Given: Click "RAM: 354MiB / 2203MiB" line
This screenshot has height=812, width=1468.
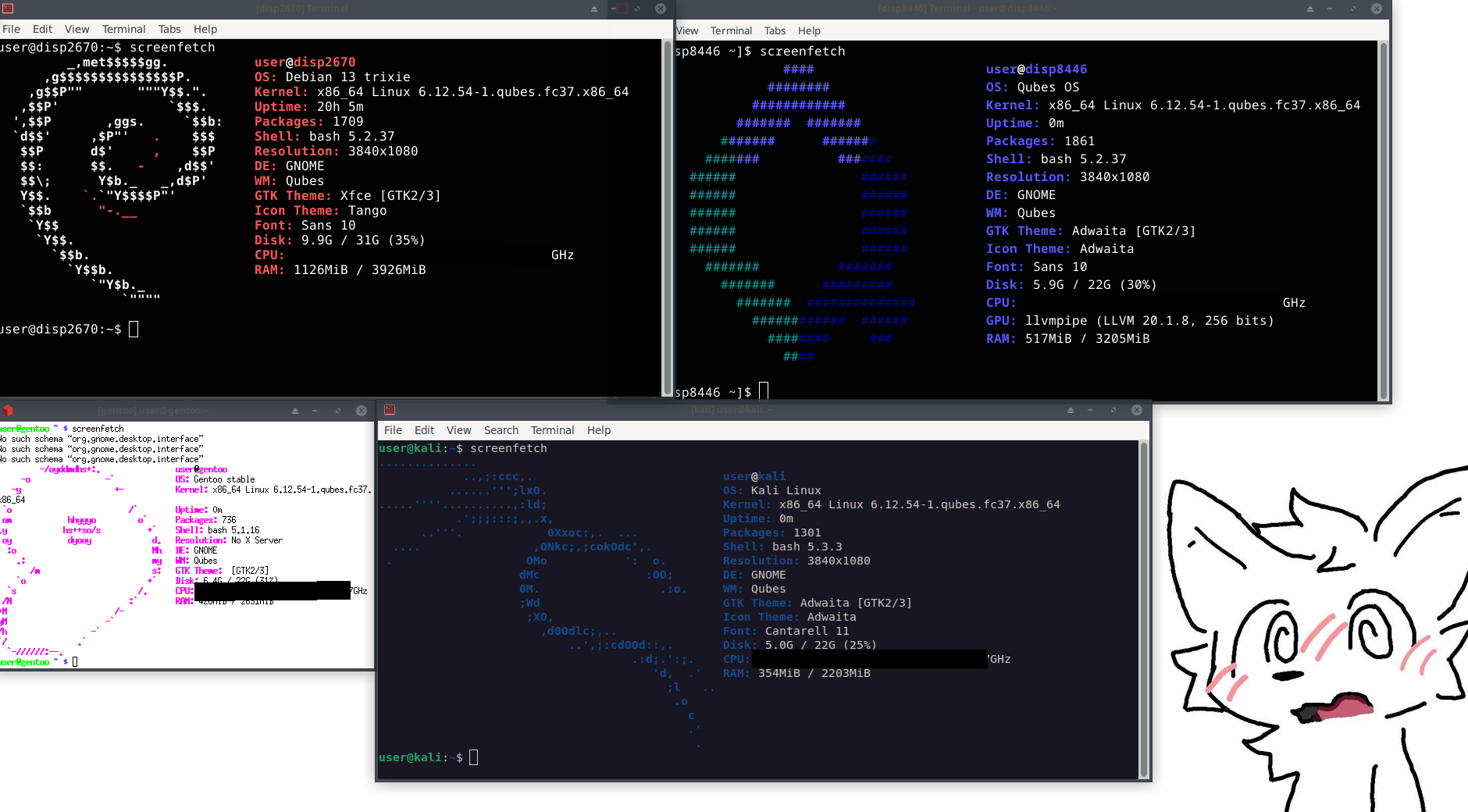Looking at the screenshot, I should (x=796, y=673).
